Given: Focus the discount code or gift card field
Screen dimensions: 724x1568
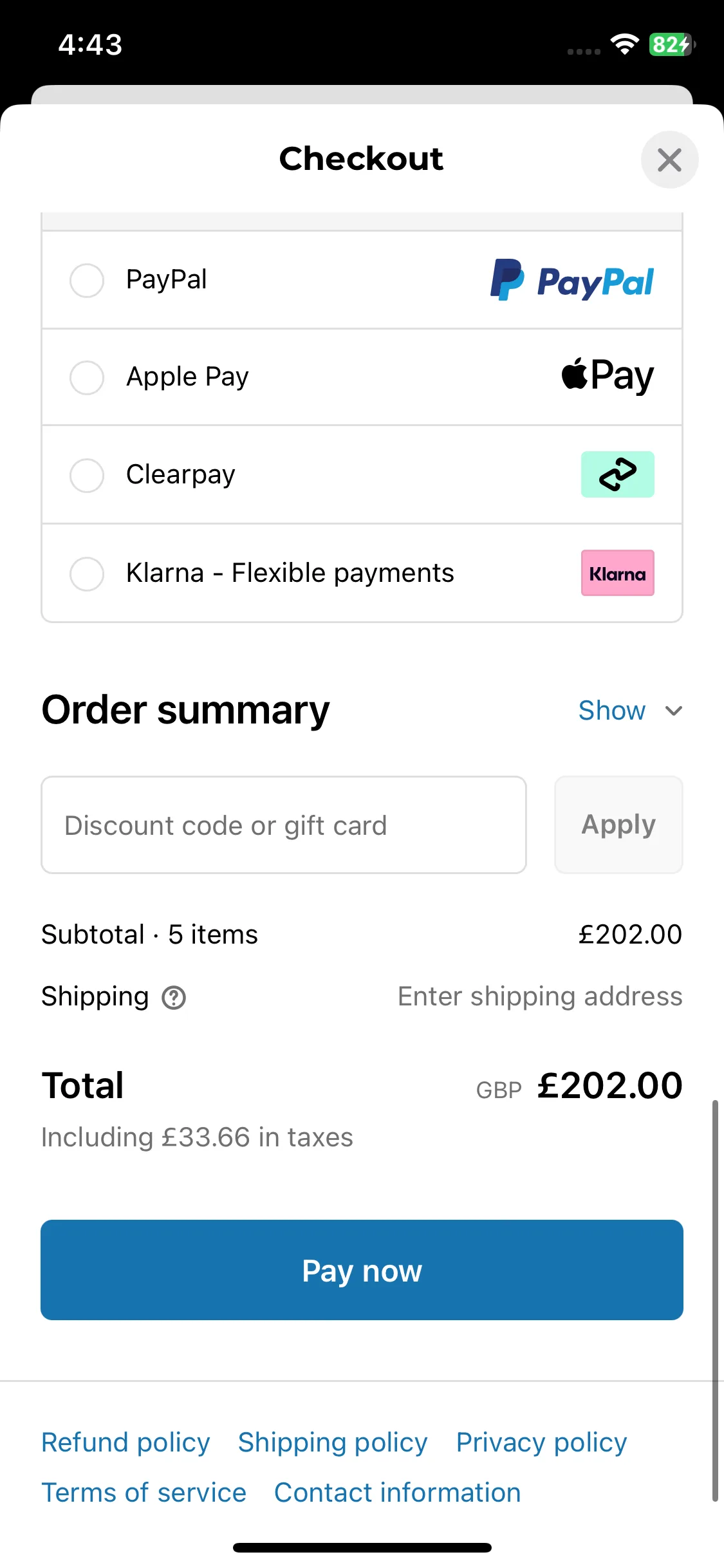Looking at the screenshot, I should click(x=284, y=825).
